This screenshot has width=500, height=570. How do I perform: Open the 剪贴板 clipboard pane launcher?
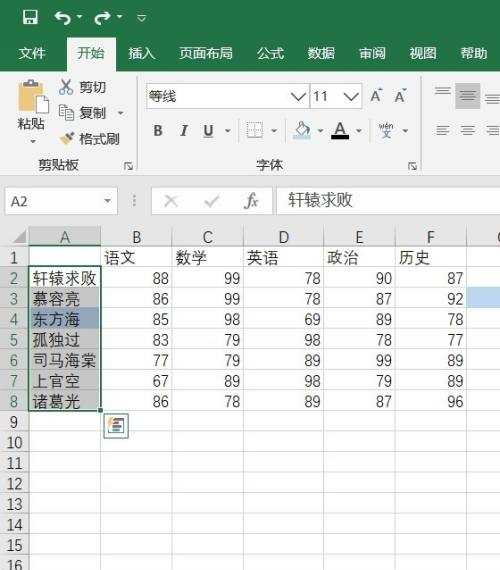(128, 166)
